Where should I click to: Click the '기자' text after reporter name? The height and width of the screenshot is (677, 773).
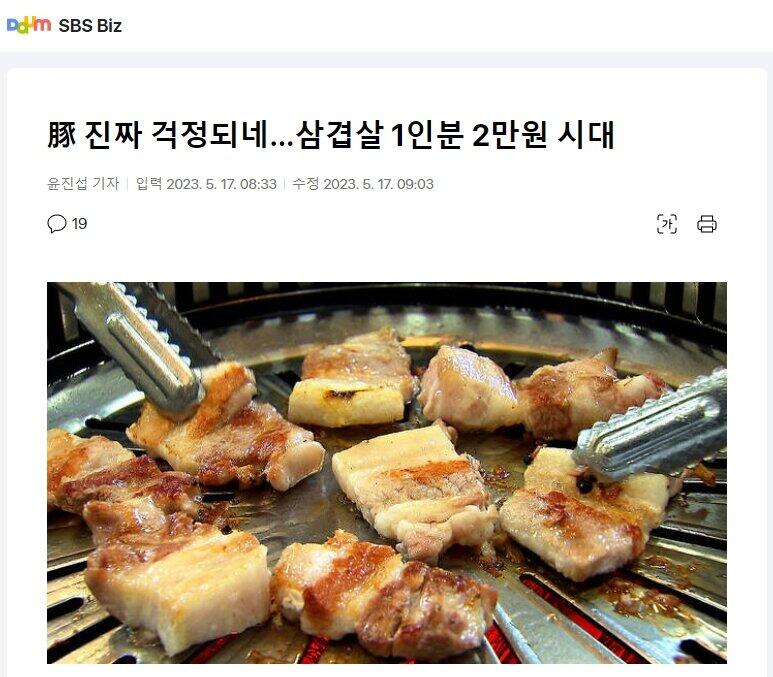(x=106, y=183)
